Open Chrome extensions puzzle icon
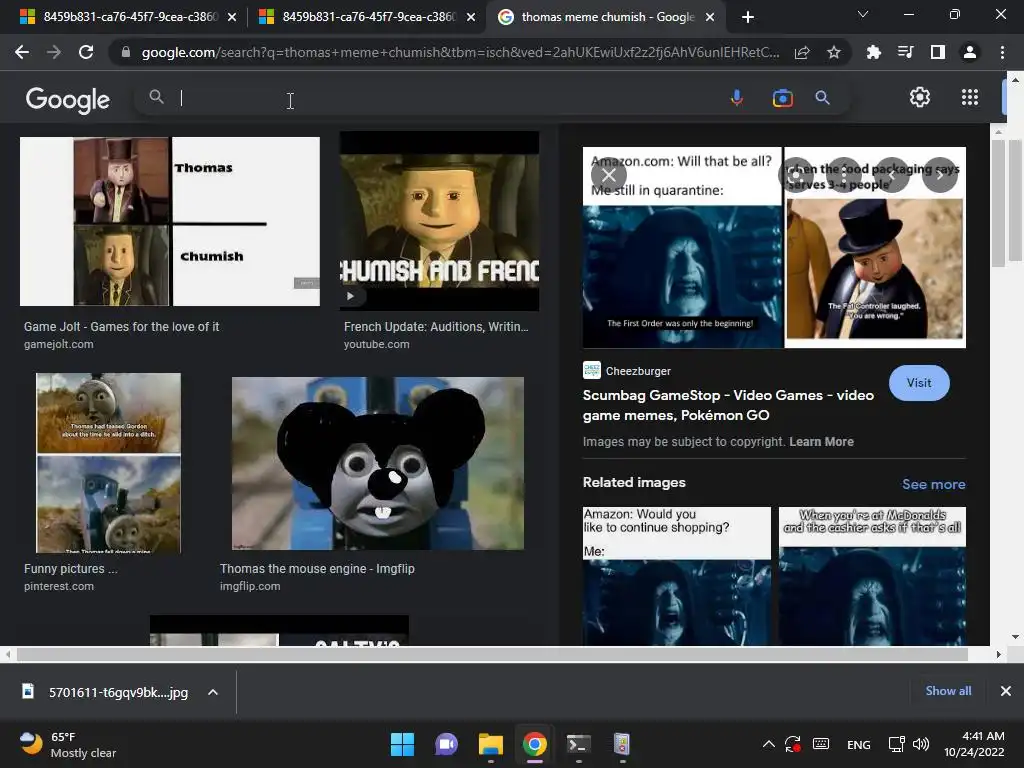 tap(873, 52)
